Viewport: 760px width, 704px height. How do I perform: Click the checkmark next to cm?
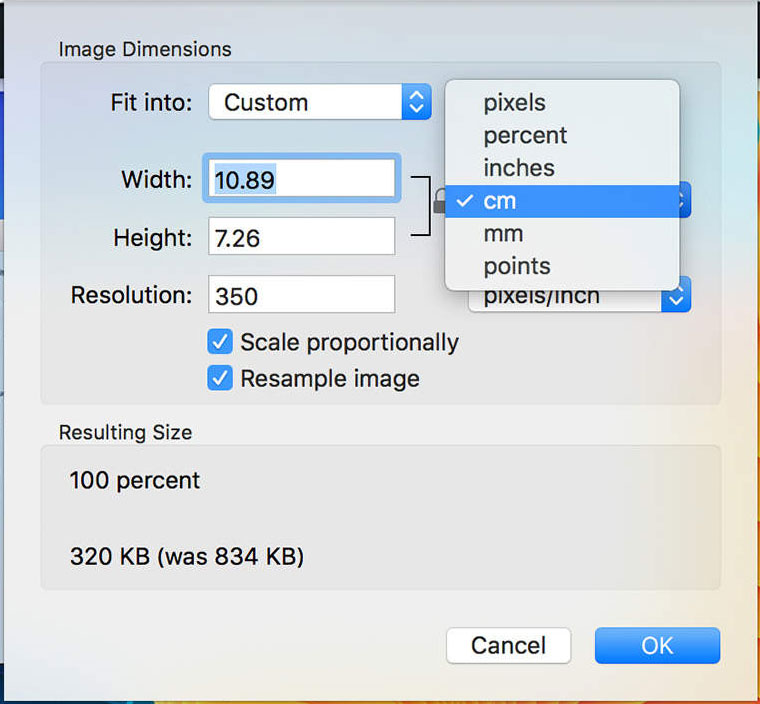463,200
